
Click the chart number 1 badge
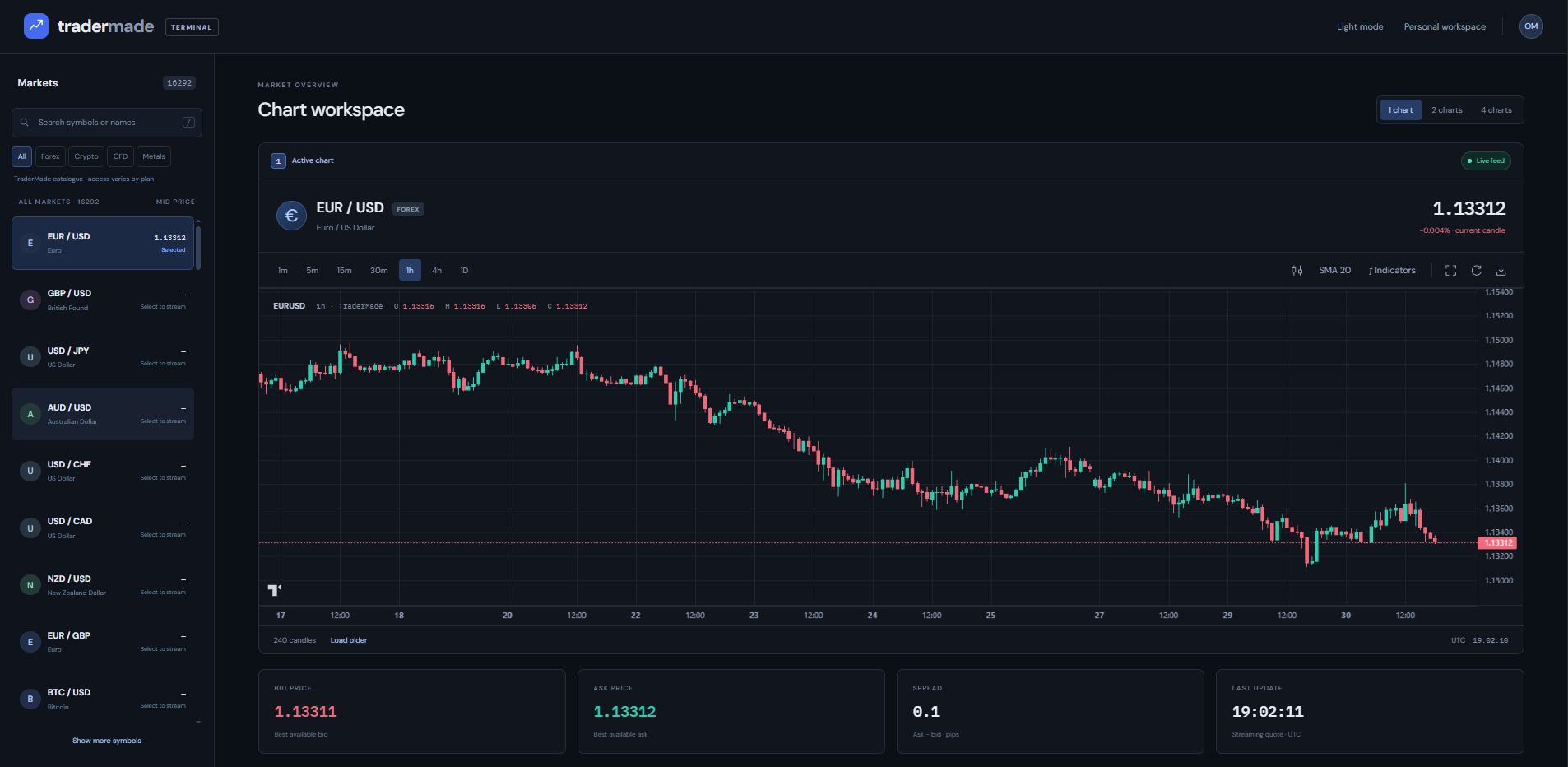279,160
